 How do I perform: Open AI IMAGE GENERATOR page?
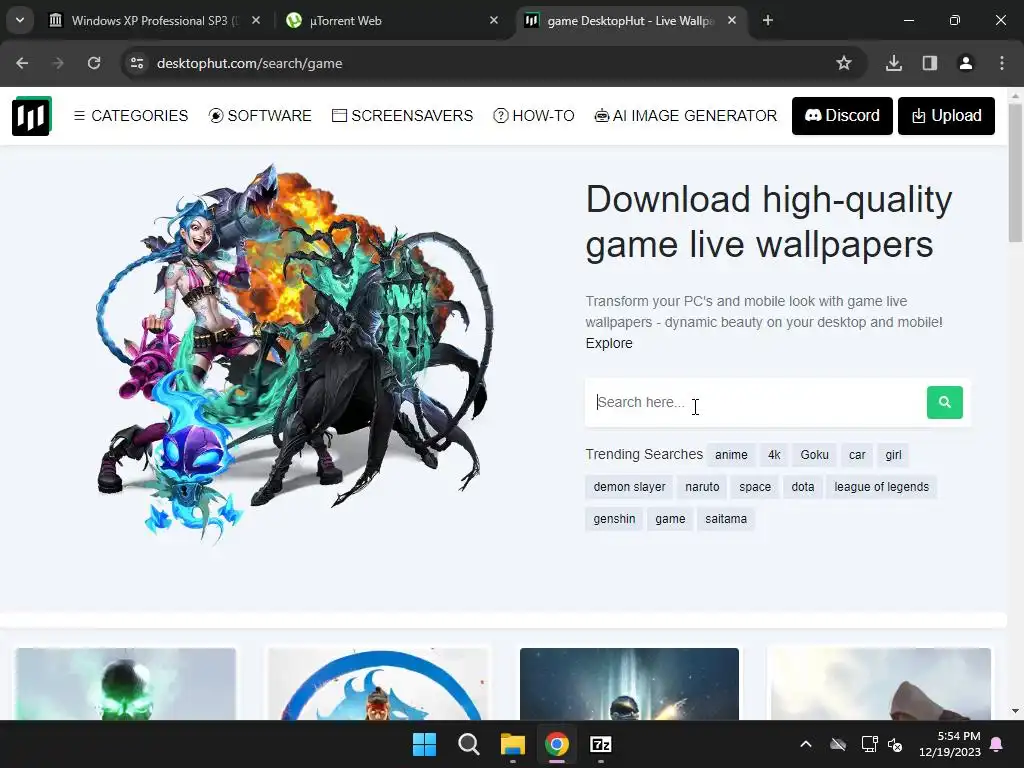(685, 116)
